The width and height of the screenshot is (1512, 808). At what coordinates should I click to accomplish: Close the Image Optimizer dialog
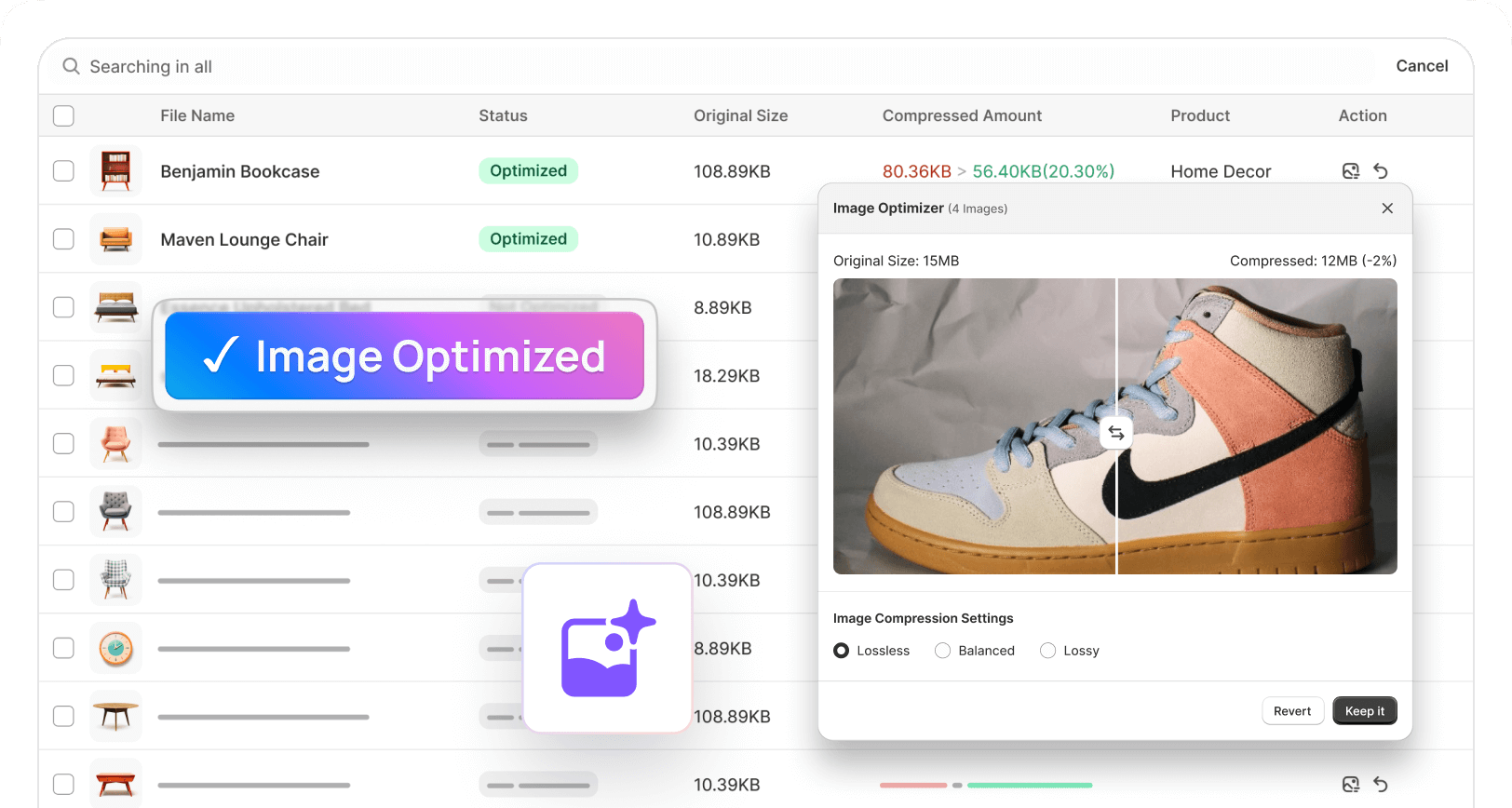click(x=1387, y=209)
